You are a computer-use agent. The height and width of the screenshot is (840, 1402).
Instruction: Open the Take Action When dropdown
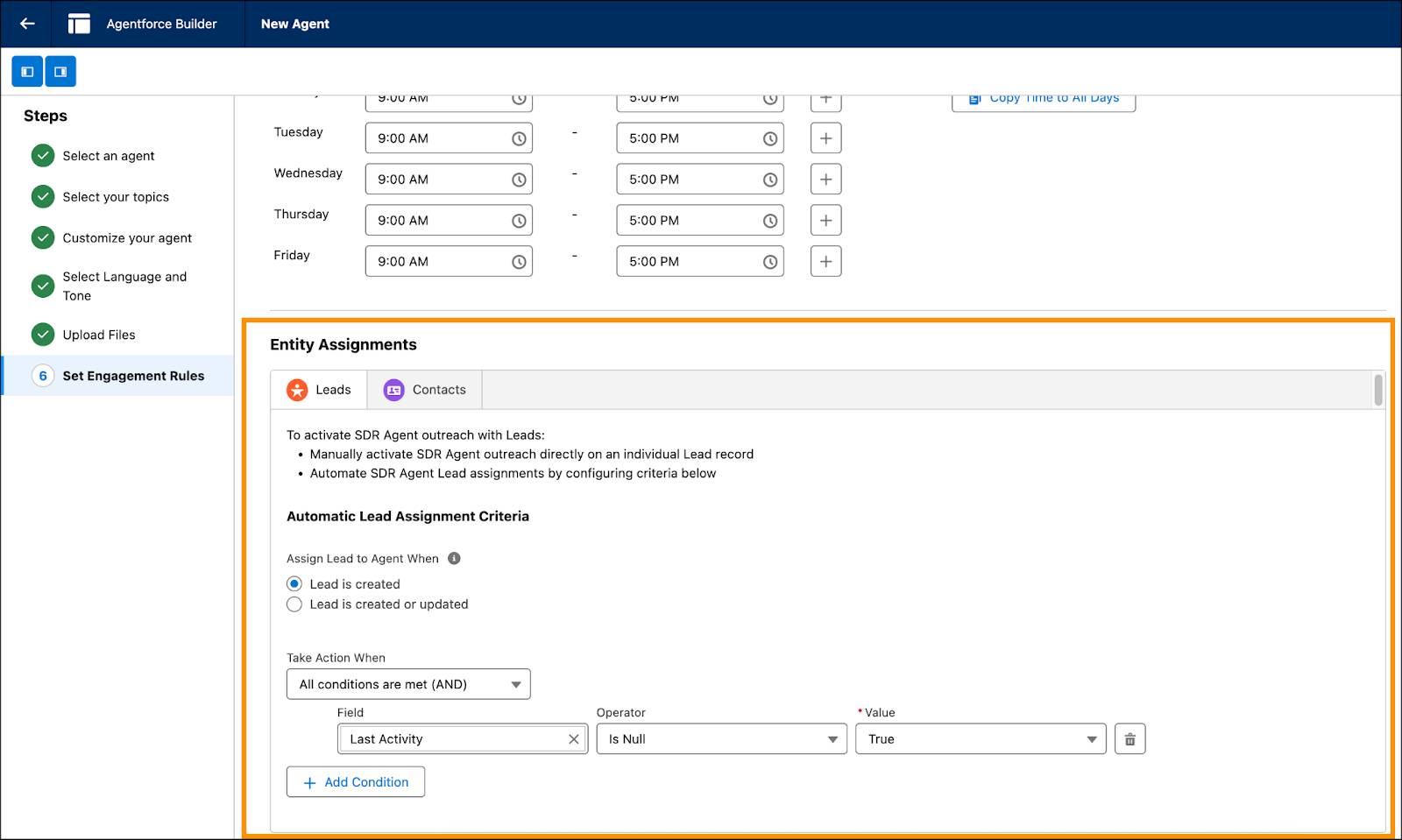[408, 684]
